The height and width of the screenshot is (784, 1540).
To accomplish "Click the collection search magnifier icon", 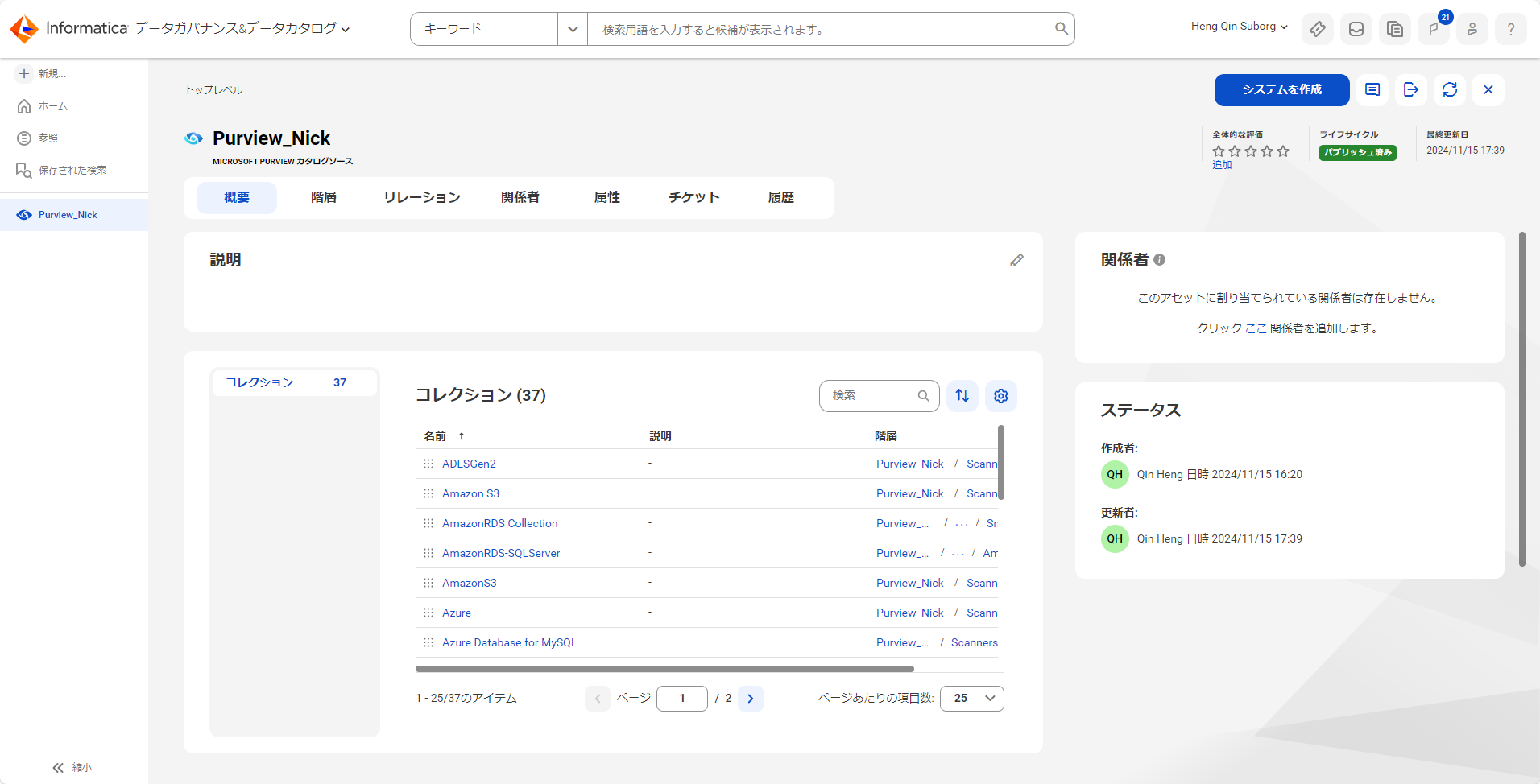I will [x=924, y=396].
